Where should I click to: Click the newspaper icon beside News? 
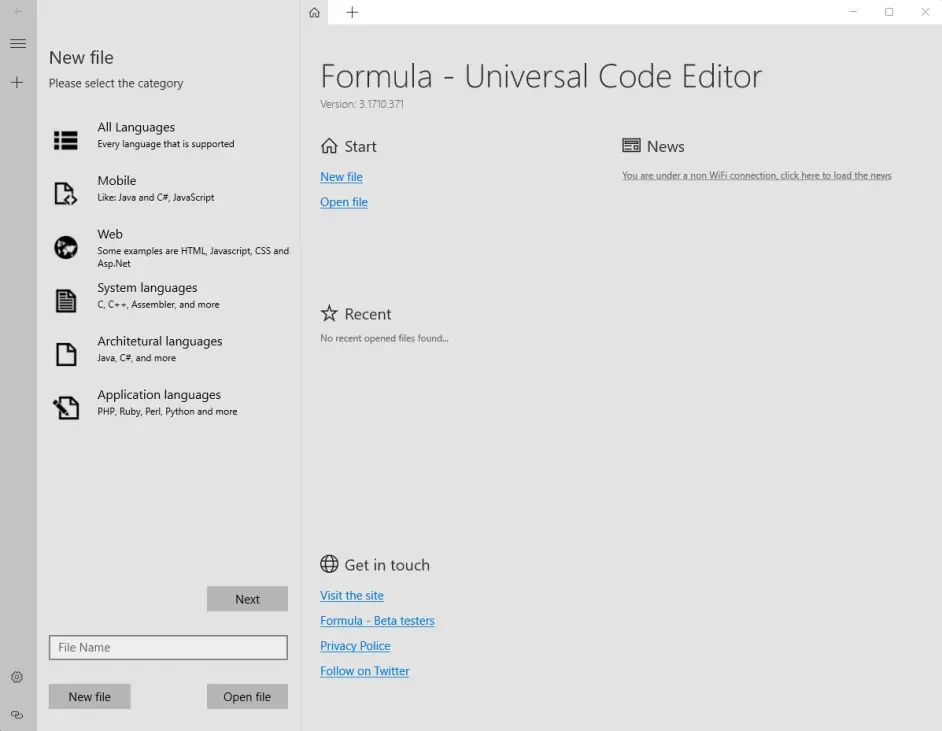631,145
